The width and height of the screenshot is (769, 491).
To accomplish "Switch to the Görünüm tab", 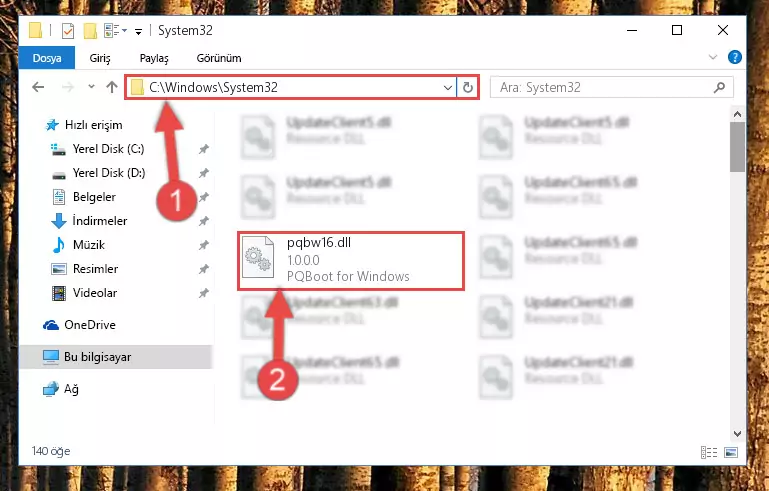I will (219, 58).
